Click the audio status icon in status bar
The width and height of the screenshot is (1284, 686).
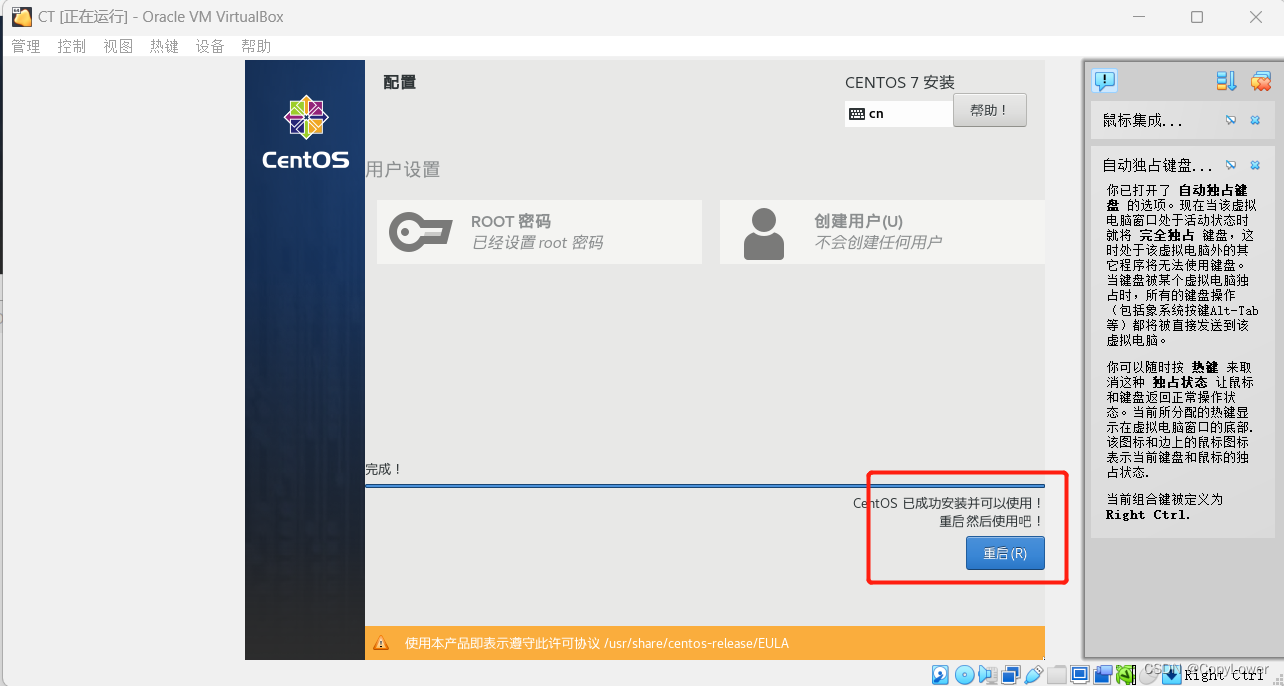tap(986, 674)
